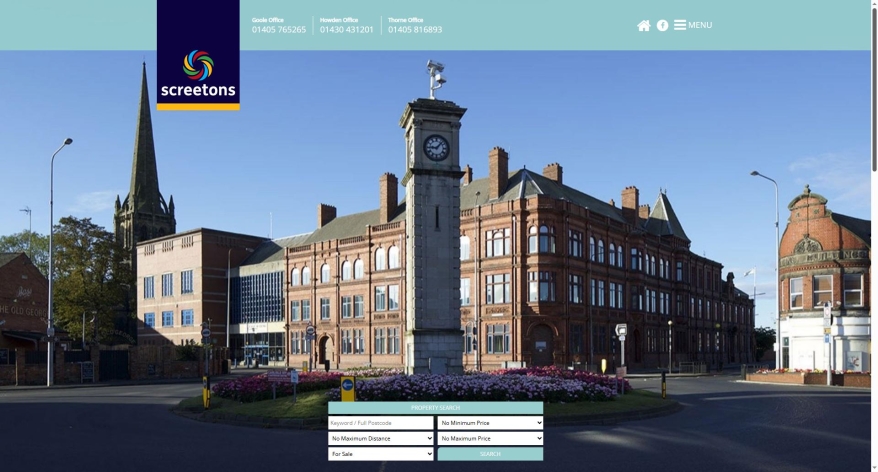Call Thorne Office number 01405 816893

tap(415, 30)
